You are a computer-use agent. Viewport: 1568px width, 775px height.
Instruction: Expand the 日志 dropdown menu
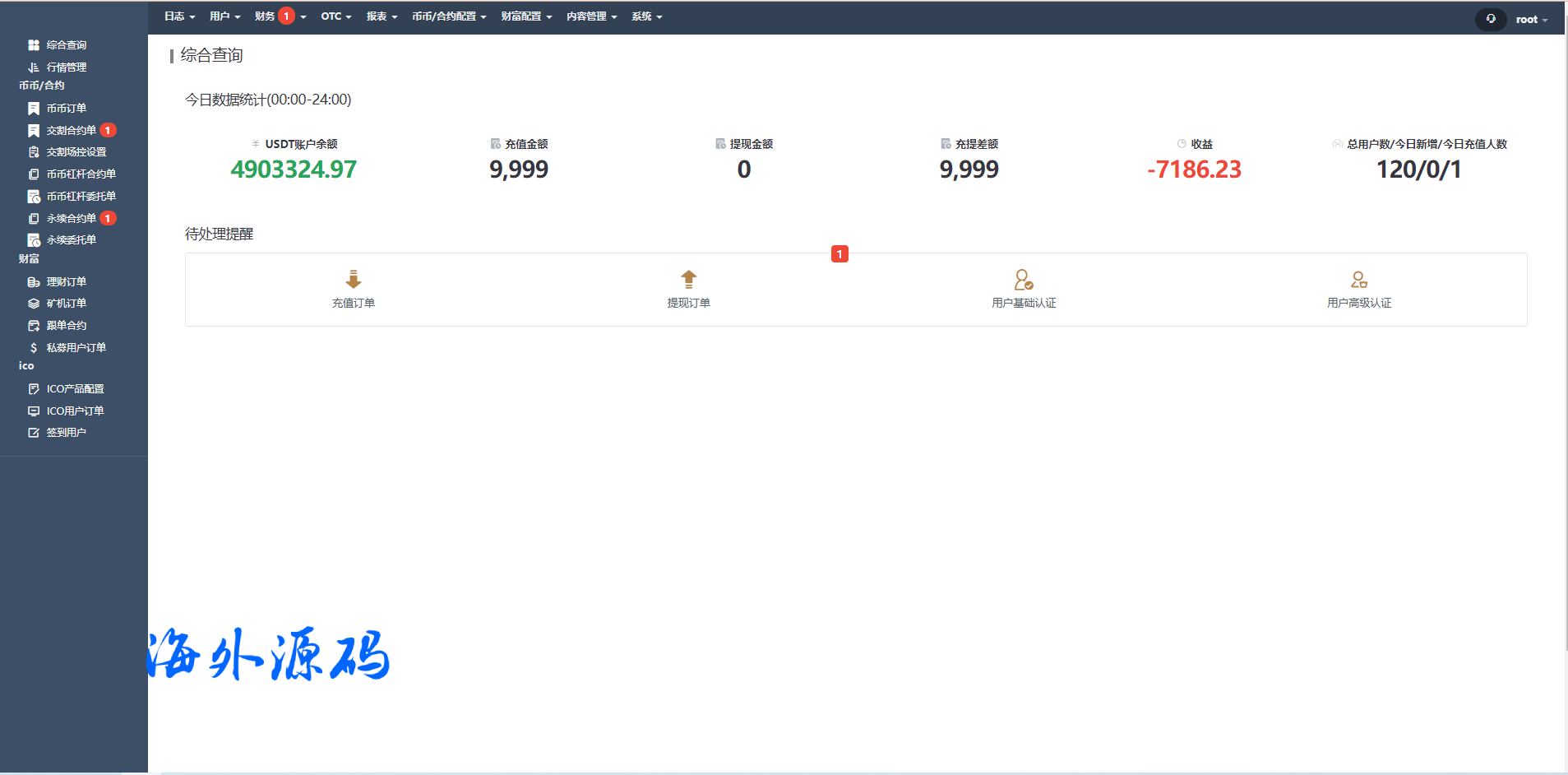point(179,16)
